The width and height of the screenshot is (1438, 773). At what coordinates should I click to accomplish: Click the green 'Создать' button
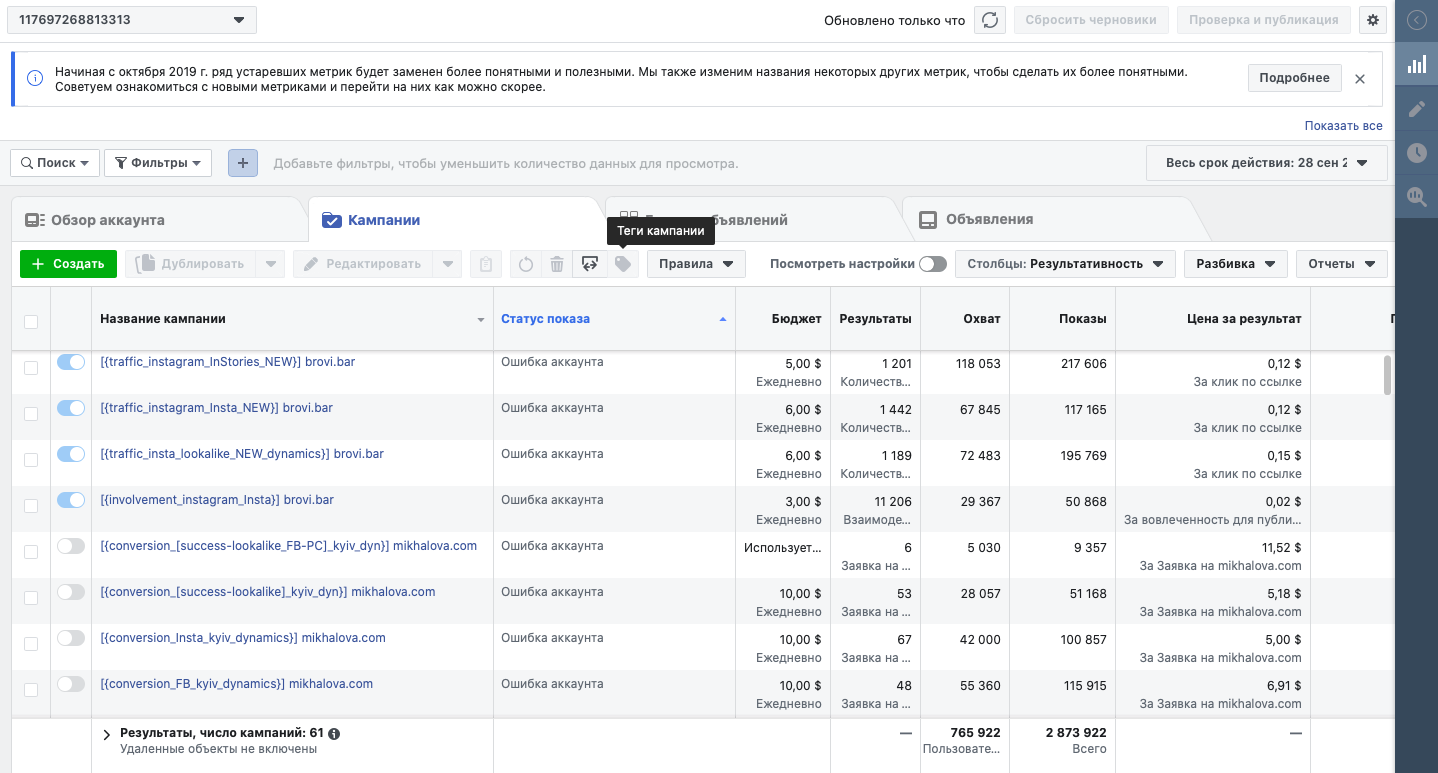68,264
